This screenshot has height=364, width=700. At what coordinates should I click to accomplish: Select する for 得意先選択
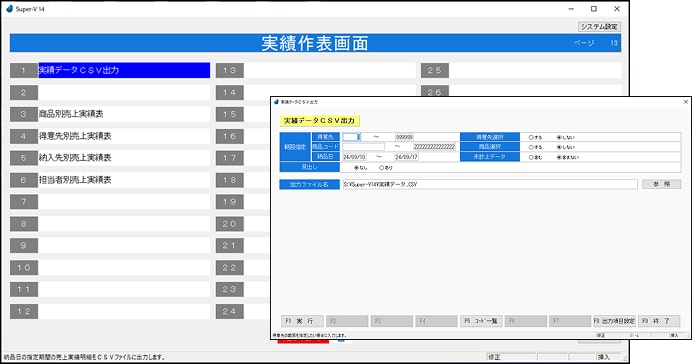coord(535,138)
